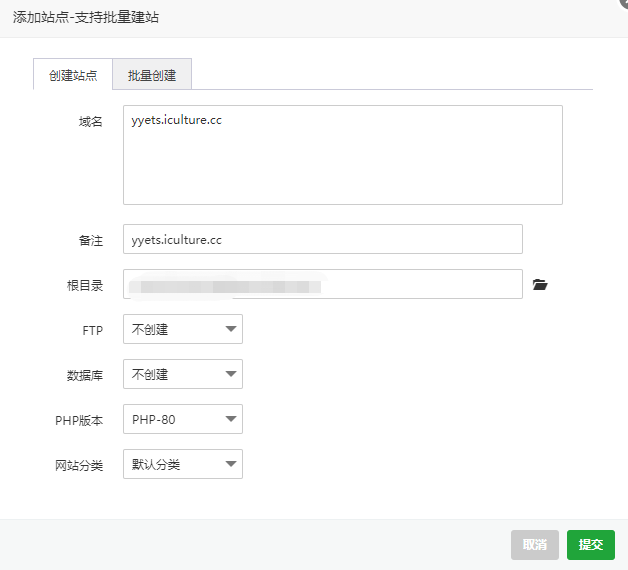The height and width of the screenshot is (570, 628).
Task: Focus the 域名 multi-line text area
Action: click(x=342, y=155)
